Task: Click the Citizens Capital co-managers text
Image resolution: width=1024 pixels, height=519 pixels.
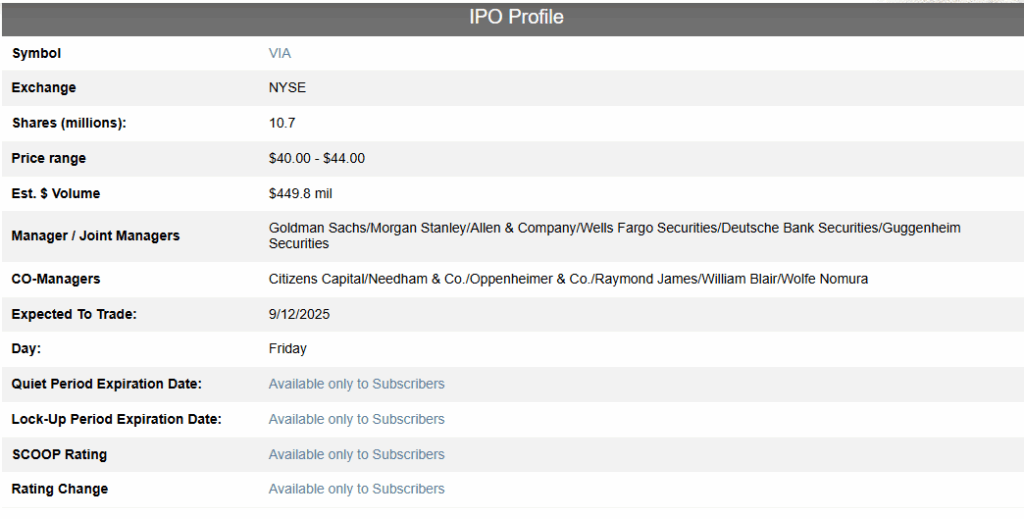Action: 568,279
